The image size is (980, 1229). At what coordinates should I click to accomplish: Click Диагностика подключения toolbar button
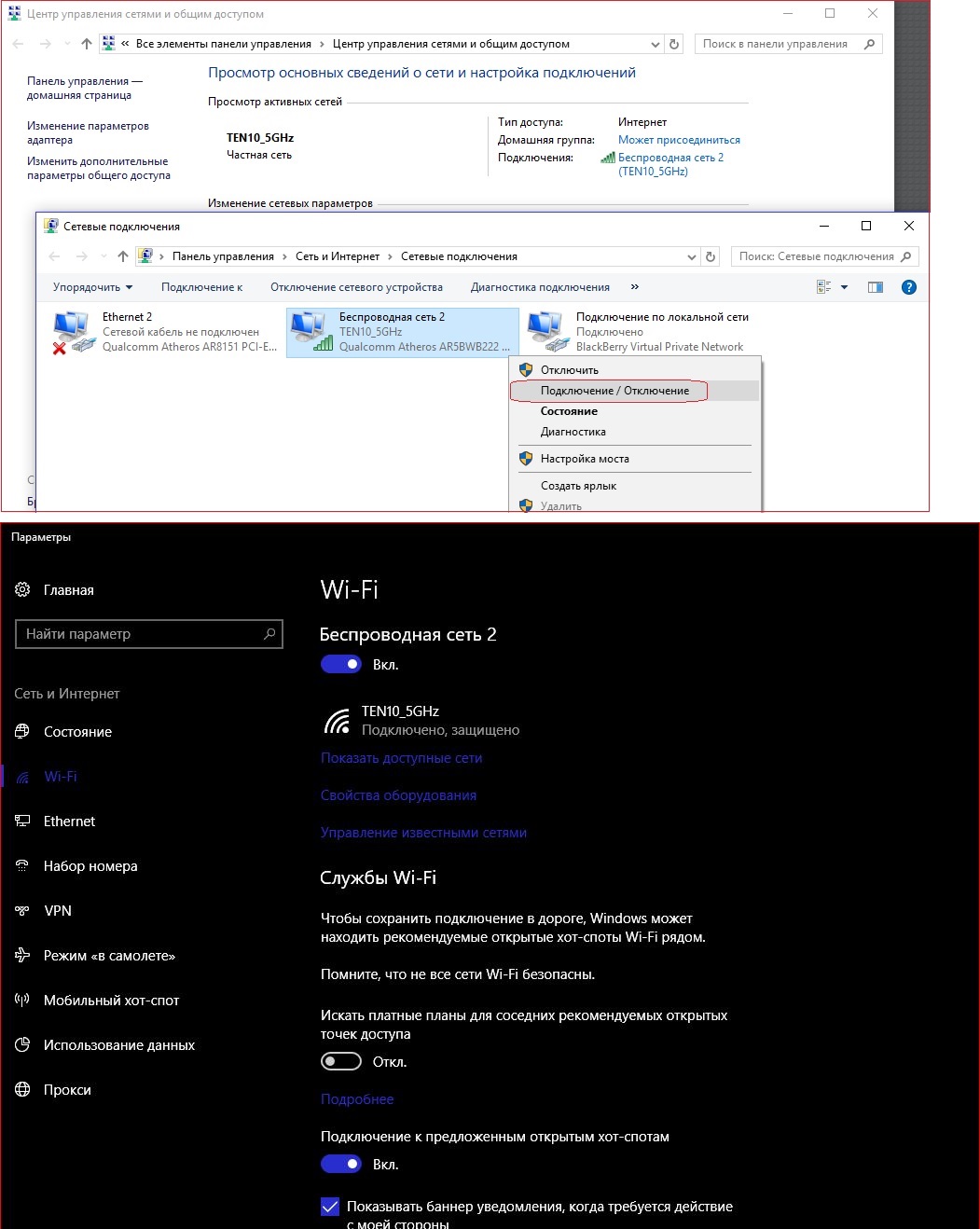[x=540, y=287]
